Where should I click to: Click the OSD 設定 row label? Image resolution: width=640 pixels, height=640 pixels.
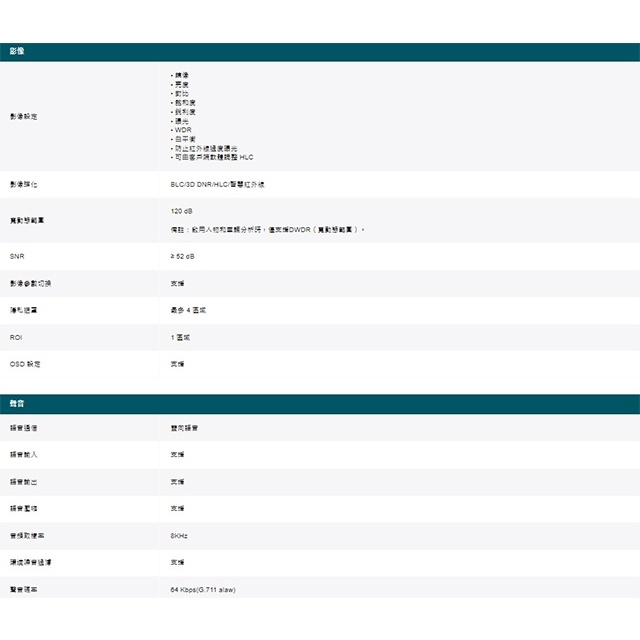pyautogui.click(x=25, y=364)
